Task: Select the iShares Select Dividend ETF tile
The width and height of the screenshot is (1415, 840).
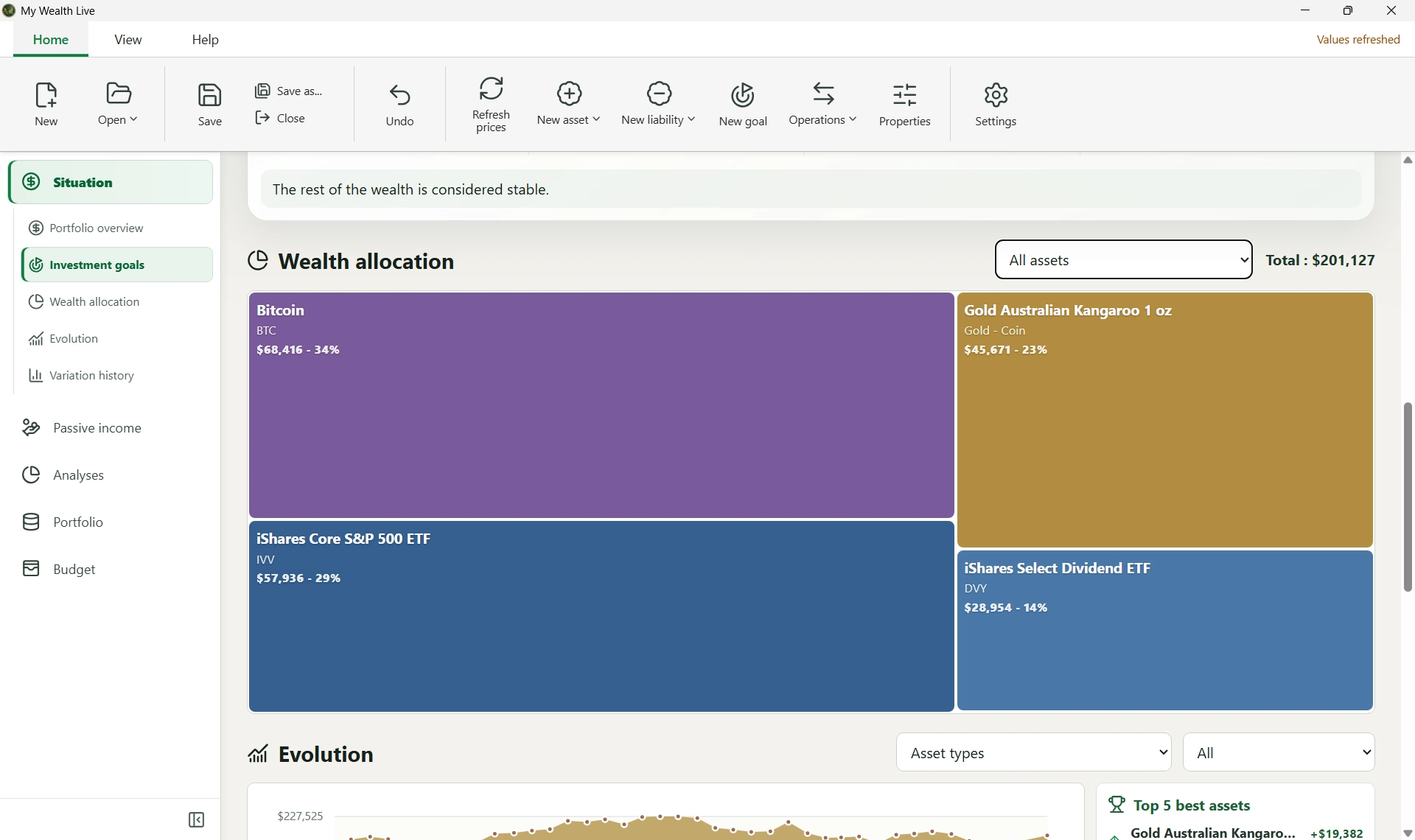Action: 1164,631
